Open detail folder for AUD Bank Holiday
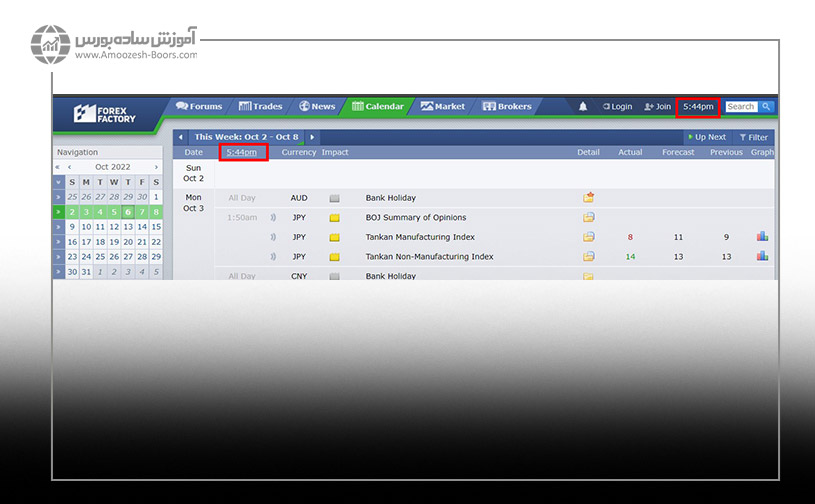Viewport: 815px width, 504px height. pyautogui.click(x=589, y=198)
